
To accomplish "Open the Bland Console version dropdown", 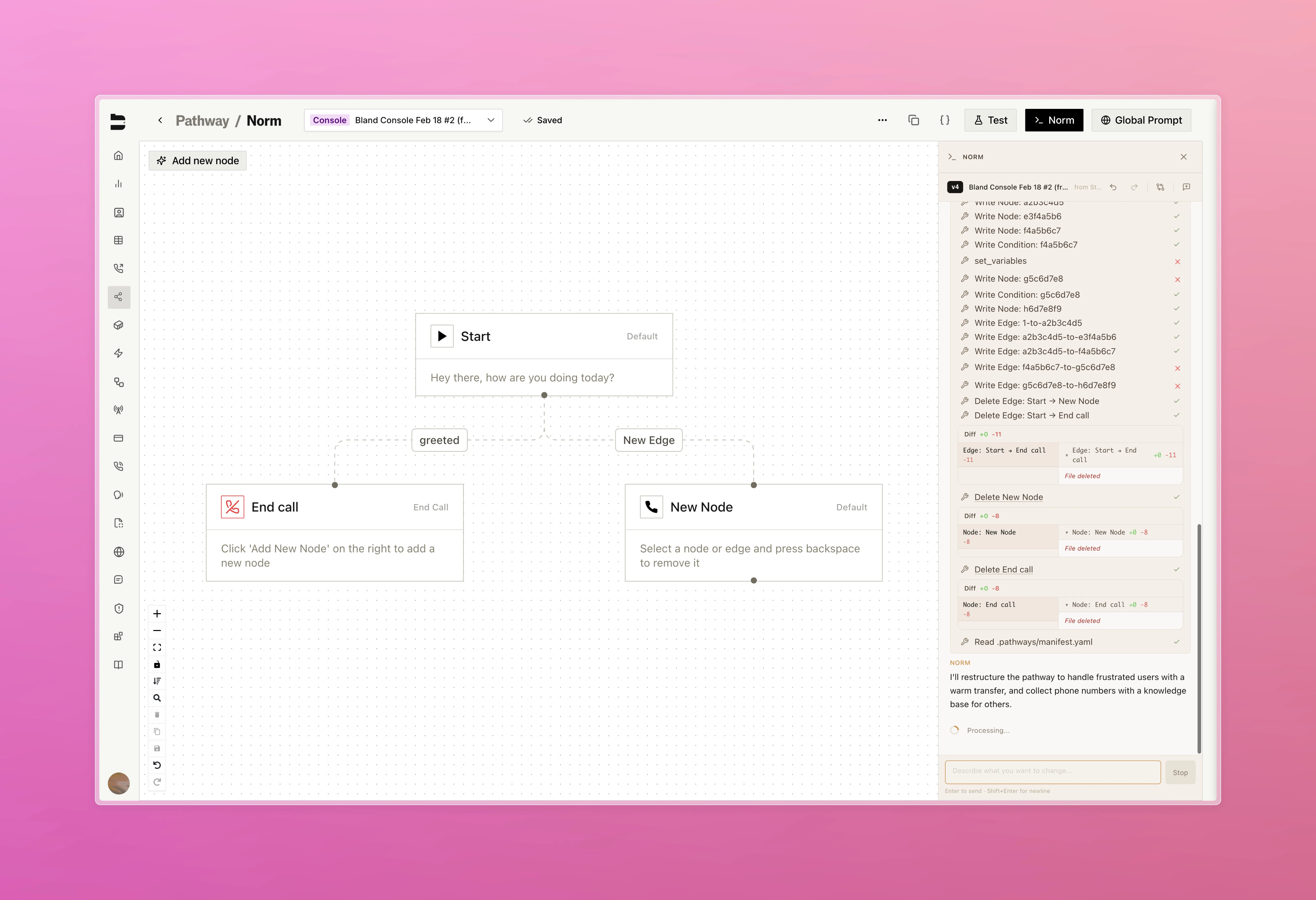I will coord(403,120).
